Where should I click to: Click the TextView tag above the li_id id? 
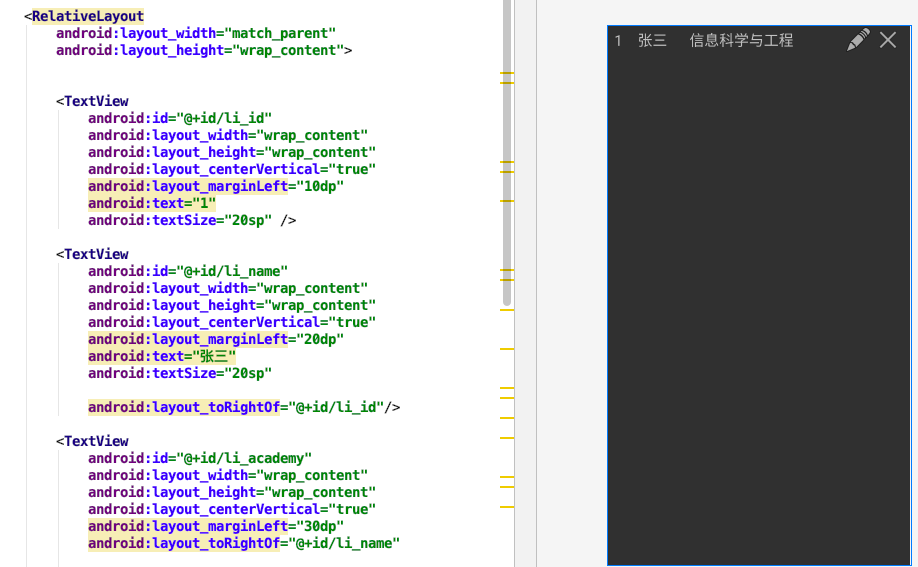coord(92,101)
